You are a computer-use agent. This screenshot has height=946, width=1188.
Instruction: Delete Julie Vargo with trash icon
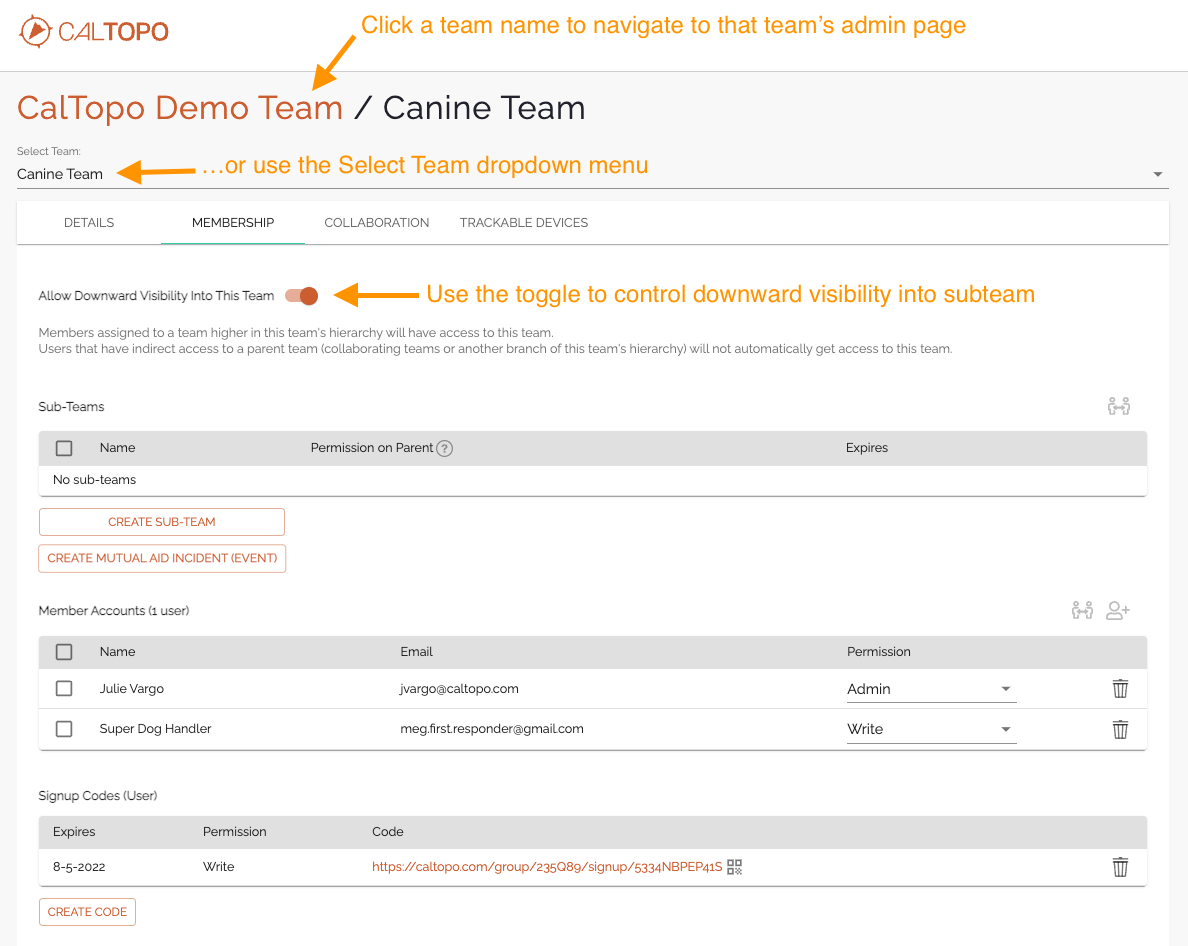[1120, 689]
